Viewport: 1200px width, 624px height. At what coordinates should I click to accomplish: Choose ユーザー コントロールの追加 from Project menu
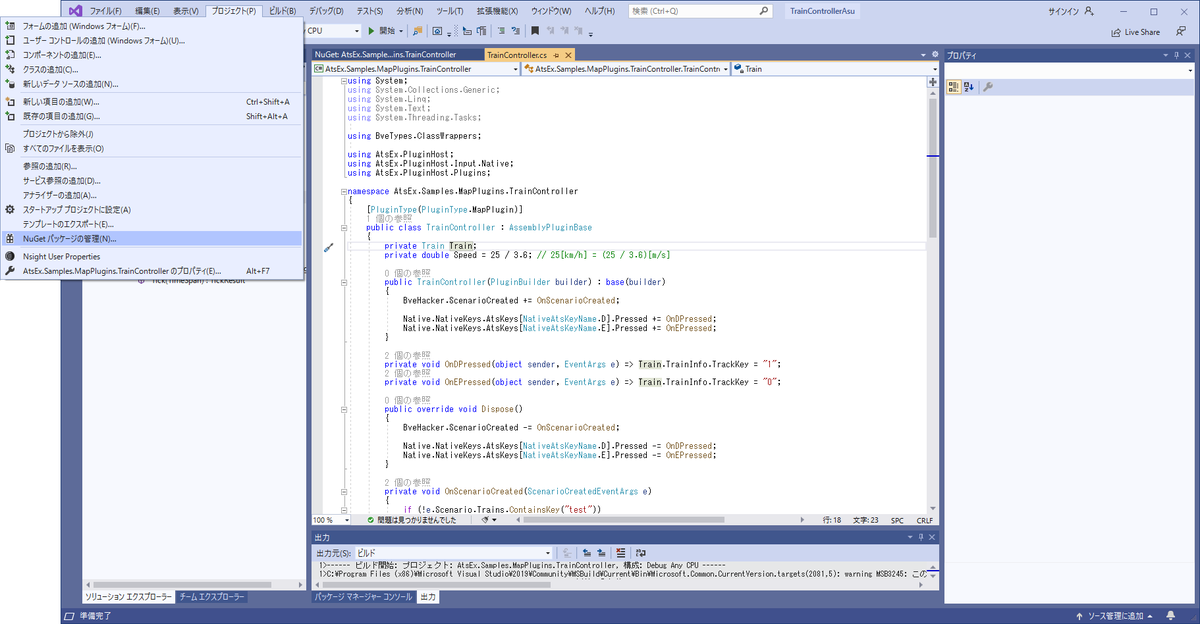pyautogui.click(x=152, y=40)
